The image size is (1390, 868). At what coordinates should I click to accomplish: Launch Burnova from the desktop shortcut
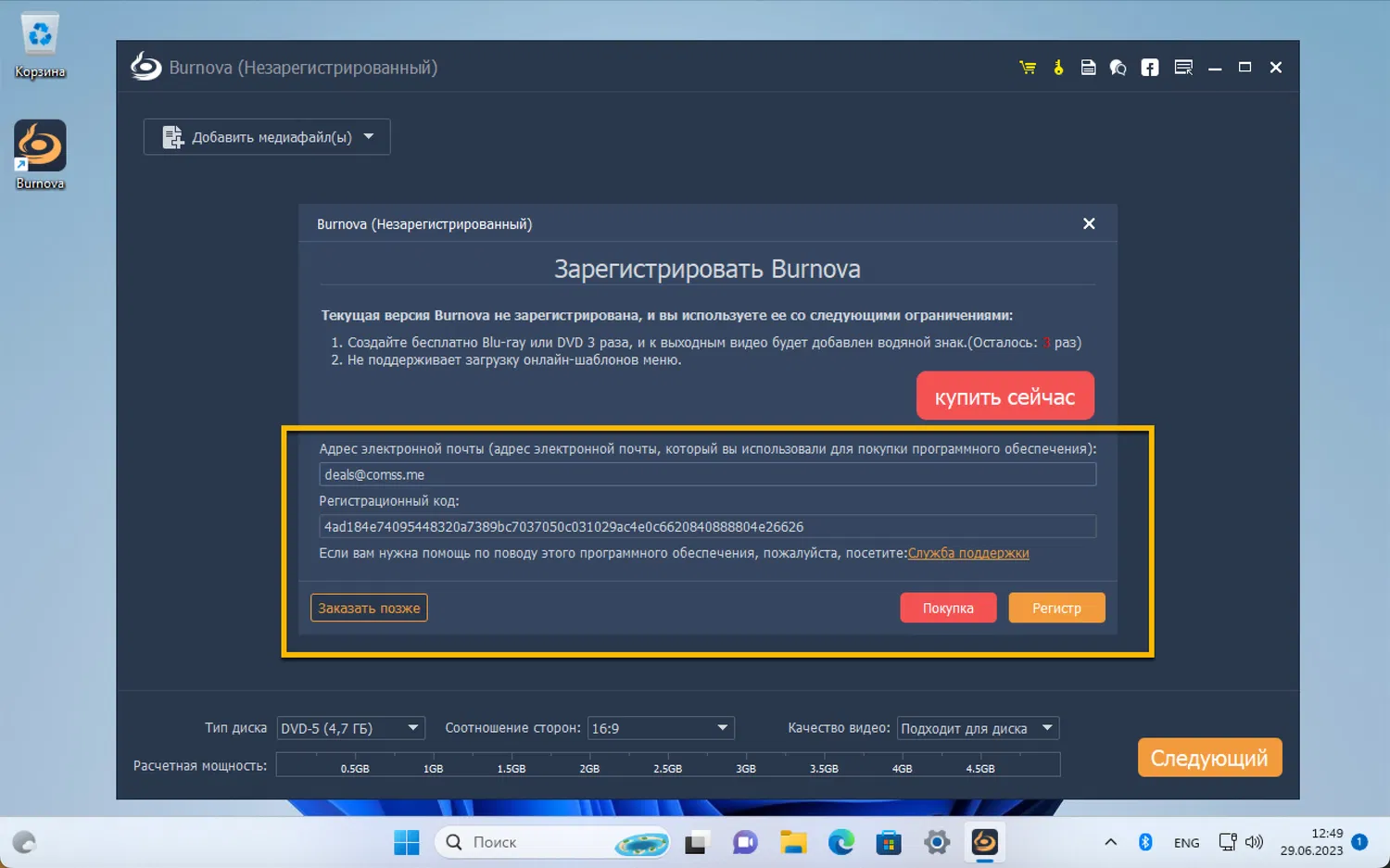(x=39, y=146)
